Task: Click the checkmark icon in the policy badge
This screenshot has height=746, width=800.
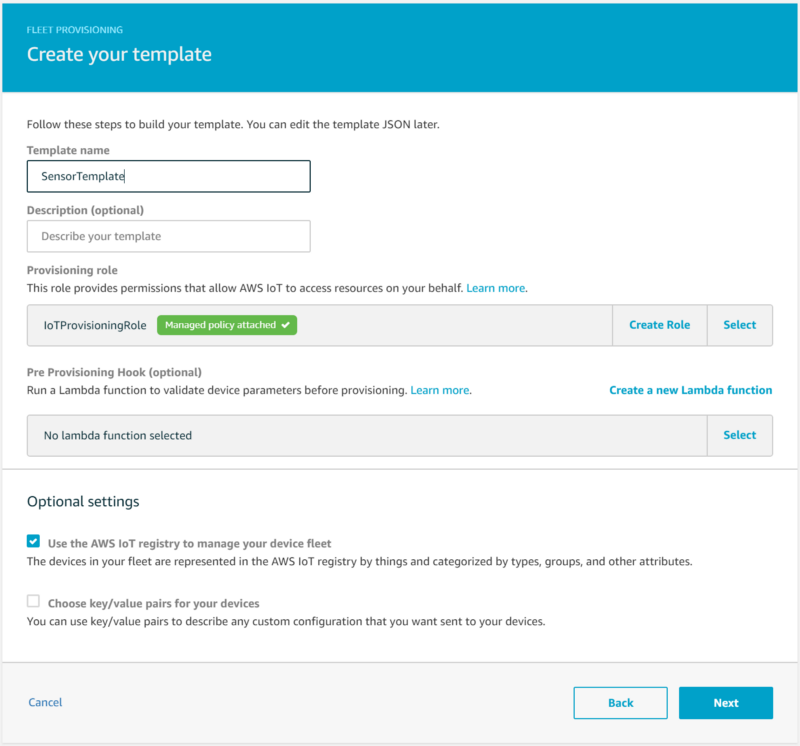Action: (x=285, y=325)
